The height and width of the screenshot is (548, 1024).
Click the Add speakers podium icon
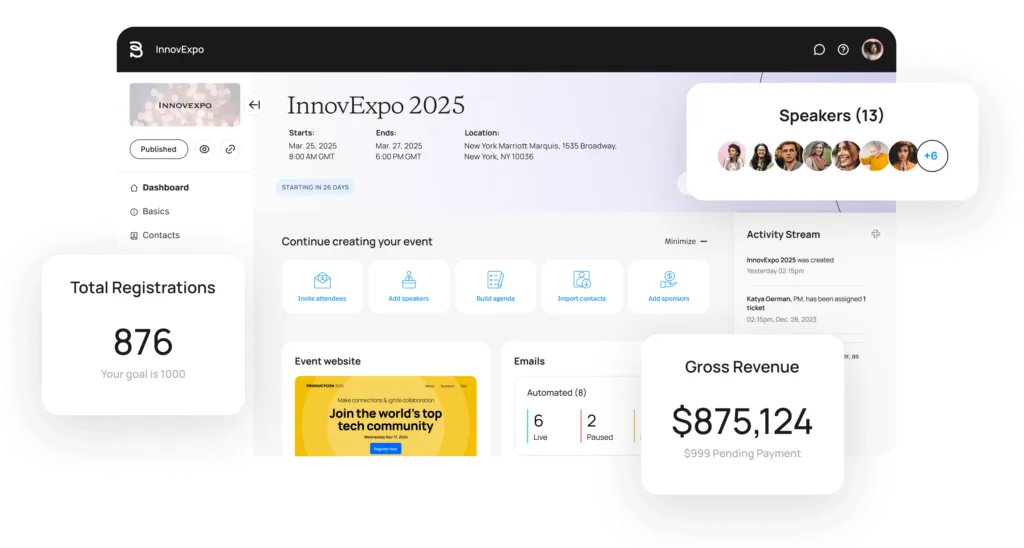click(408, 280)
